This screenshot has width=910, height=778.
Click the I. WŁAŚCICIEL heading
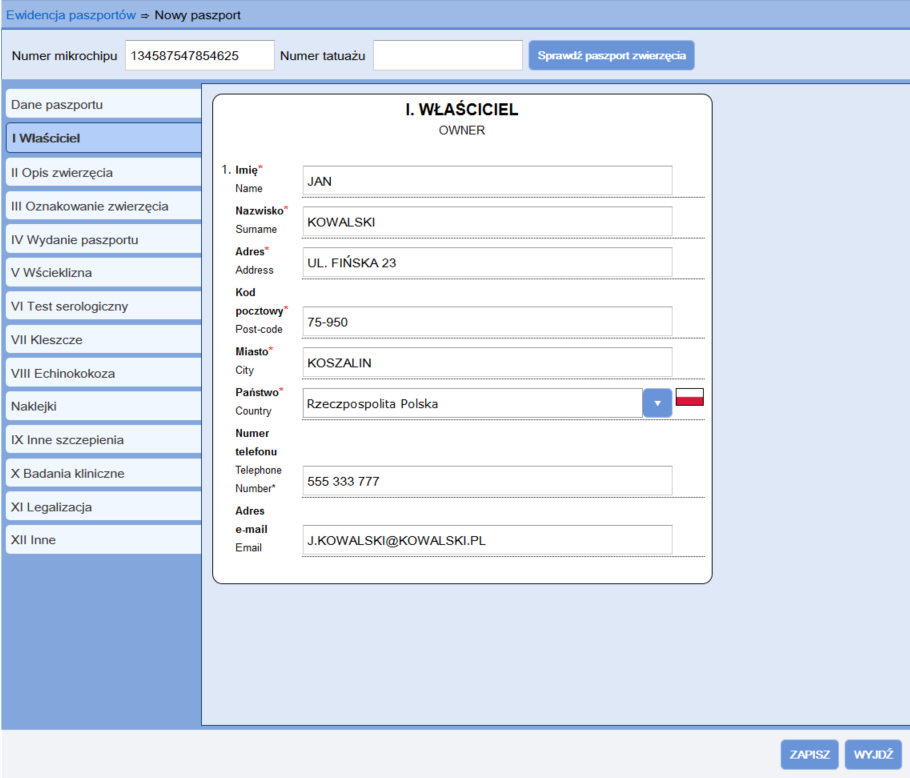[462, 109]
